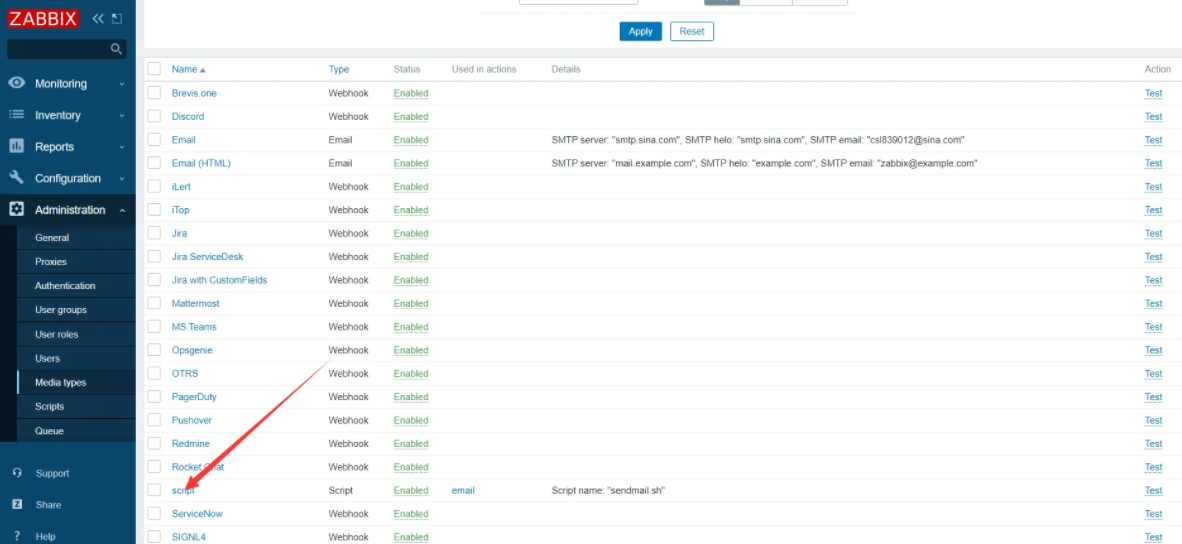Click the Apply filter button
The image size is (1182, 544).
pyautogui.click(x=641, y=31)
